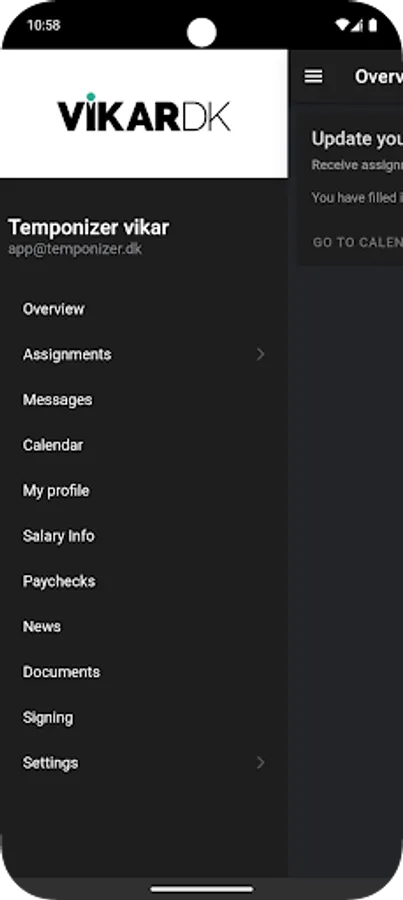Screen dimensions: 403x900
Task: Open My profile
Action: click(x=56, y=491)
